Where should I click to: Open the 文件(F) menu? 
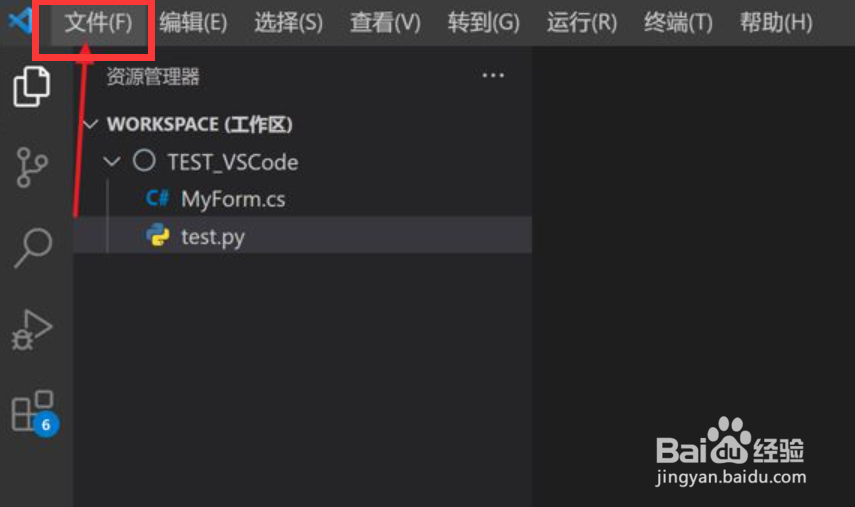click(98, 23)
